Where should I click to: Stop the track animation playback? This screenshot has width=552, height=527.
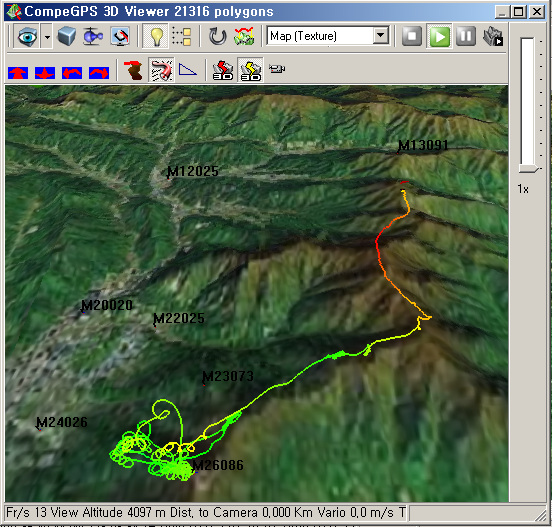(x=412, y=36)
